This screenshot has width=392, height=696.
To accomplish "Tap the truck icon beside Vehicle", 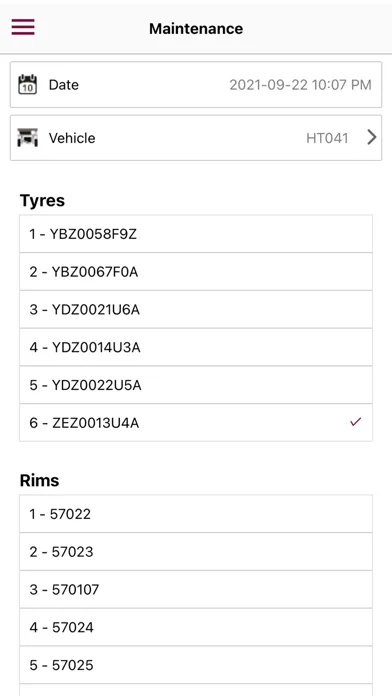I will [28, 138].
